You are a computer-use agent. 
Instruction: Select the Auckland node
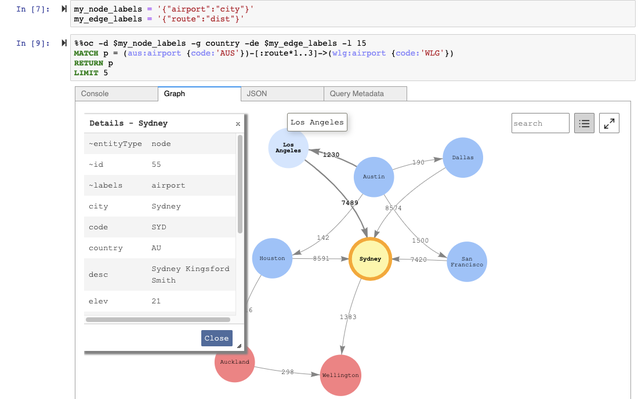(234, 362)
